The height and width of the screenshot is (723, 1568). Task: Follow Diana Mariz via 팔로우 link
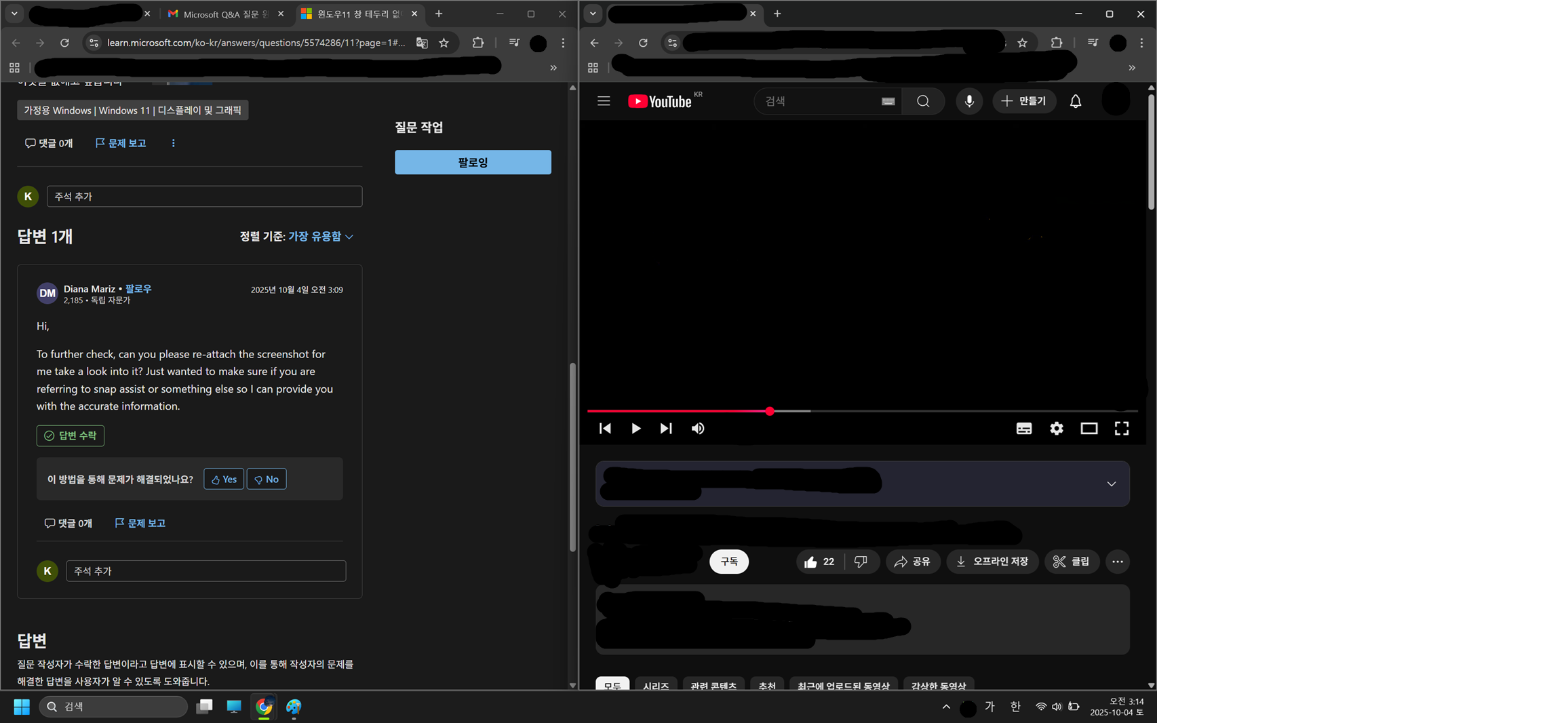[x=138, y=289]
